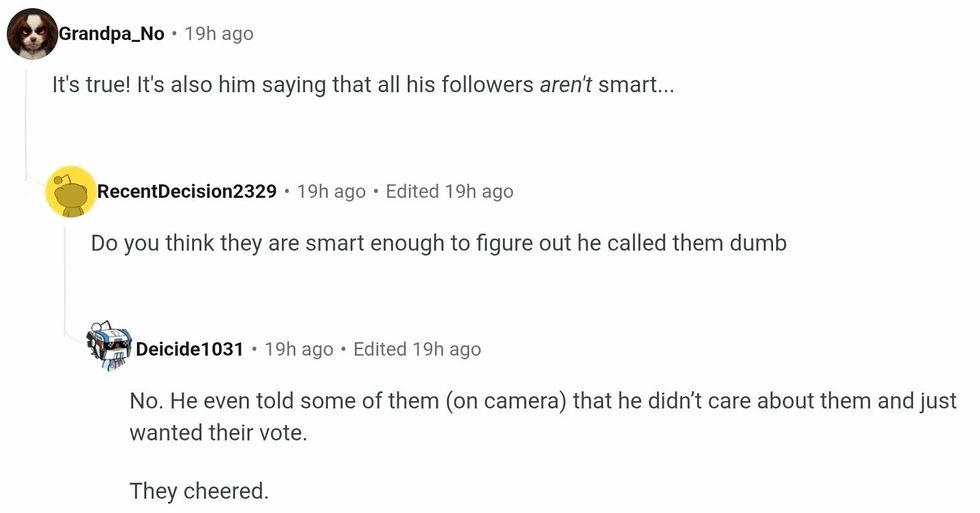
Task: Click the words "(on camera)" in Deicide1031's reply
Action: (x=506, y=401)
